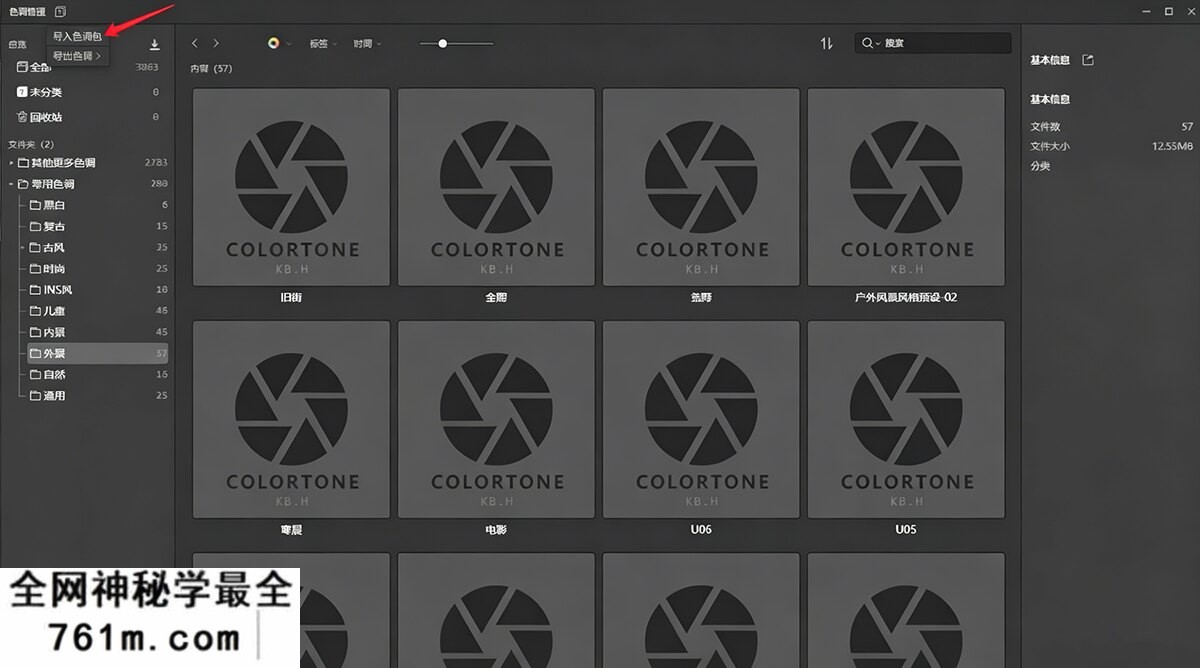The image size is (1200, 668).
Task: Click the 分类 label in info panel
Action: click(1041, 166)
